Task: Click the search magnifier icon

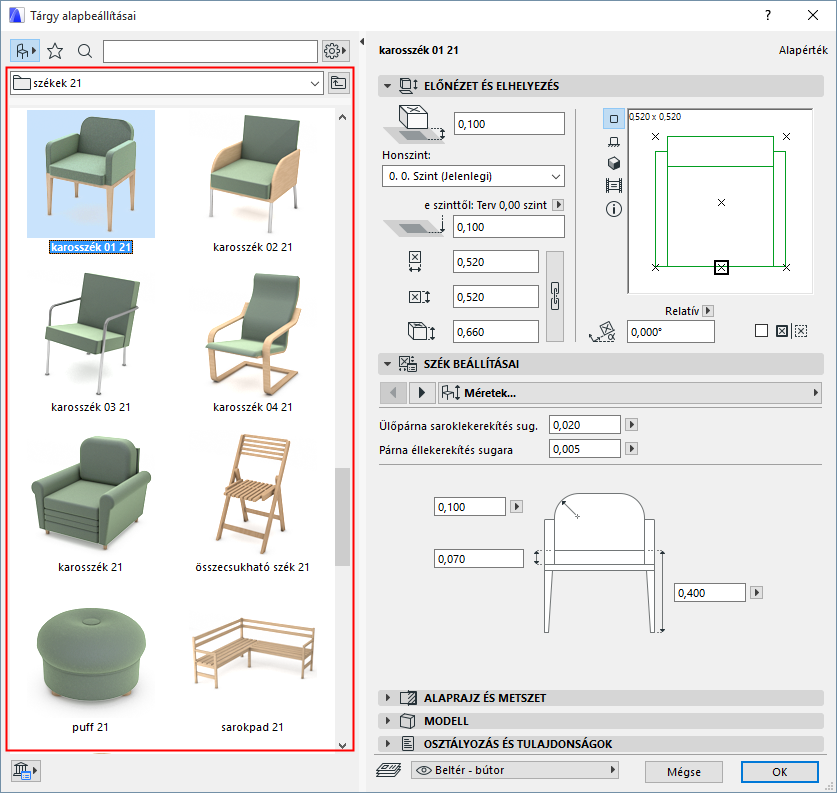Action: click(85, 51)
